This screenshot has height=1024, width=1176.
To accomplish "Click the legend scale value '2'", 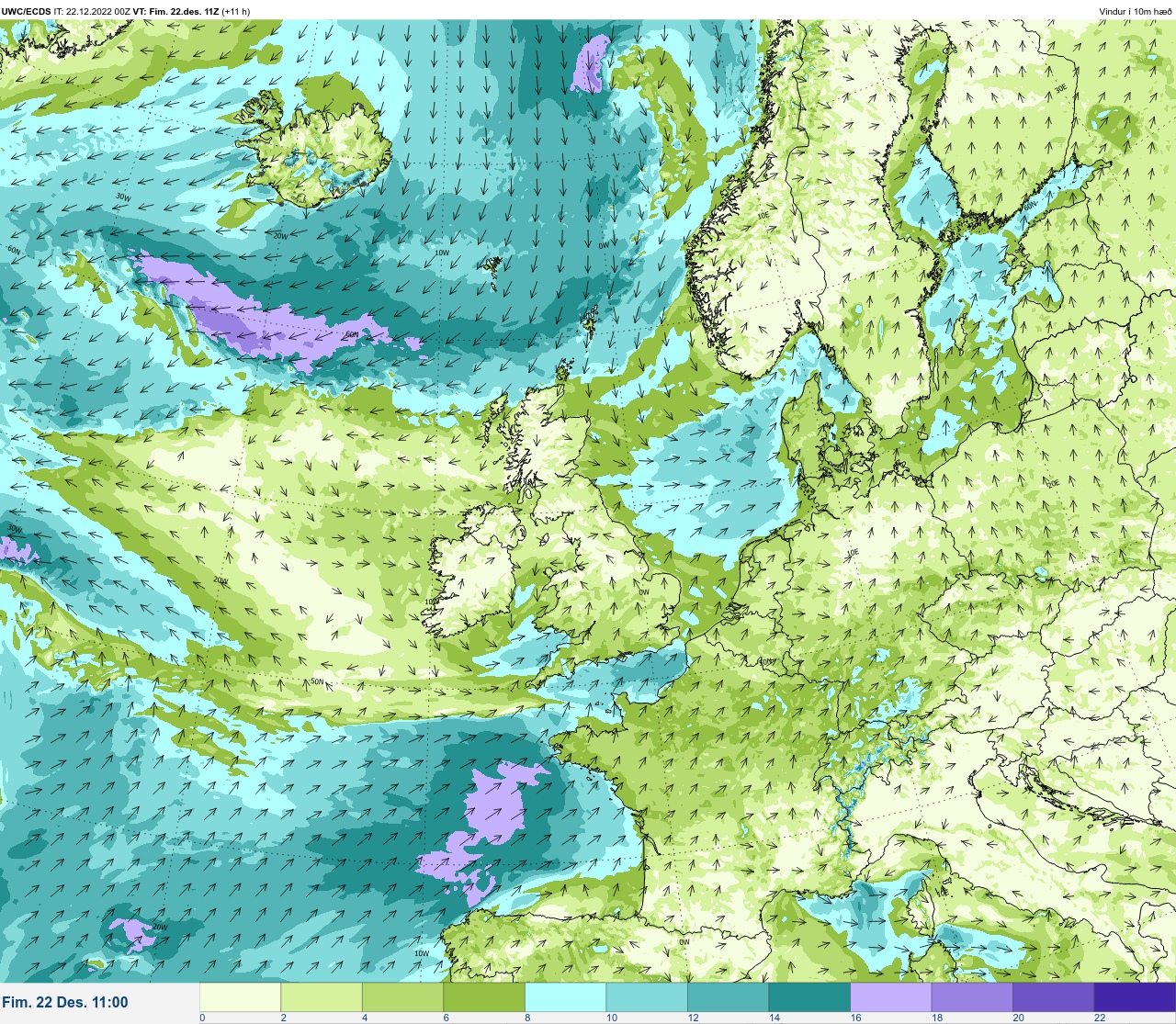I will click(283, 1018).
